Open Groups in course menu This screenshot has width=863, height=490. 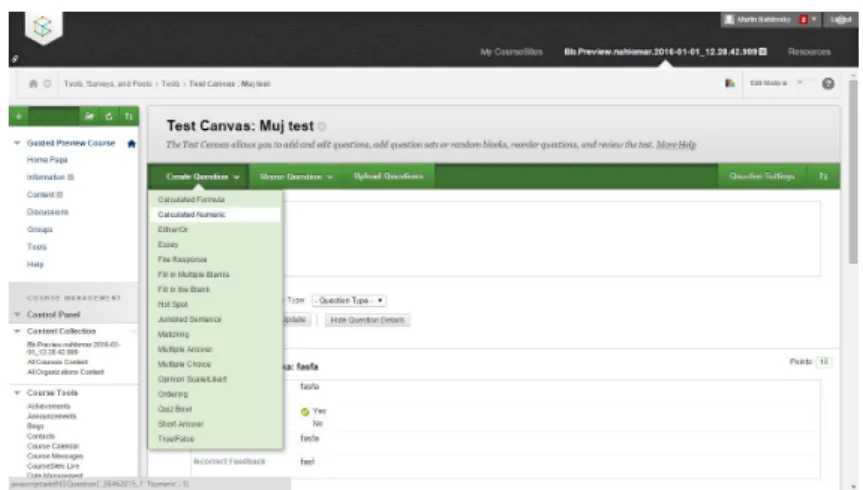pos(40,230)
